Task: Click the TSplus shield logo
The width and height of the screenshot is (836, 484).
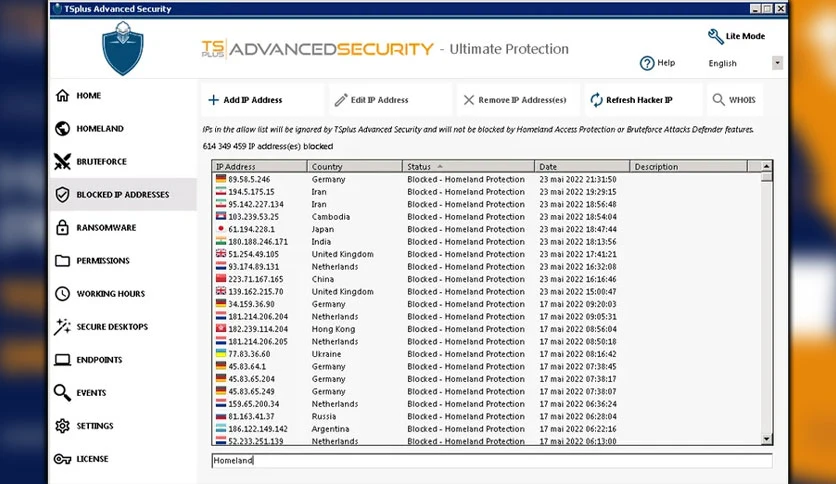Action: (x=123, y=49)
